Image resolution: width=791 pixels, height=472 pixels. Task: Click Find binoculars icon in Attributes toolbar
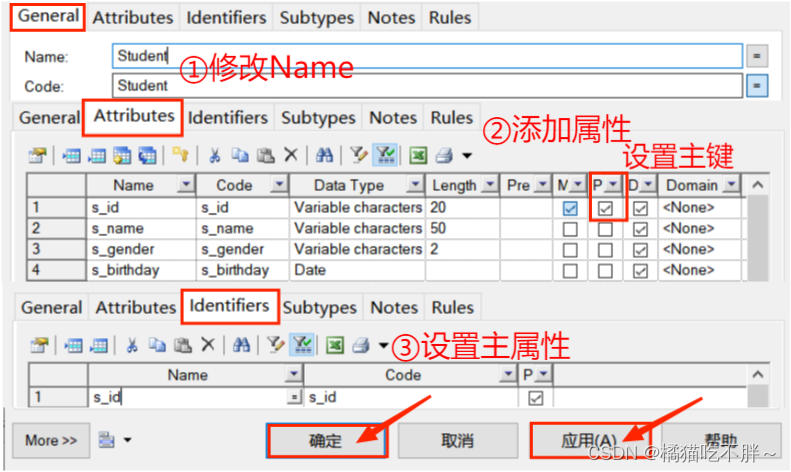[x=323, y=155]
